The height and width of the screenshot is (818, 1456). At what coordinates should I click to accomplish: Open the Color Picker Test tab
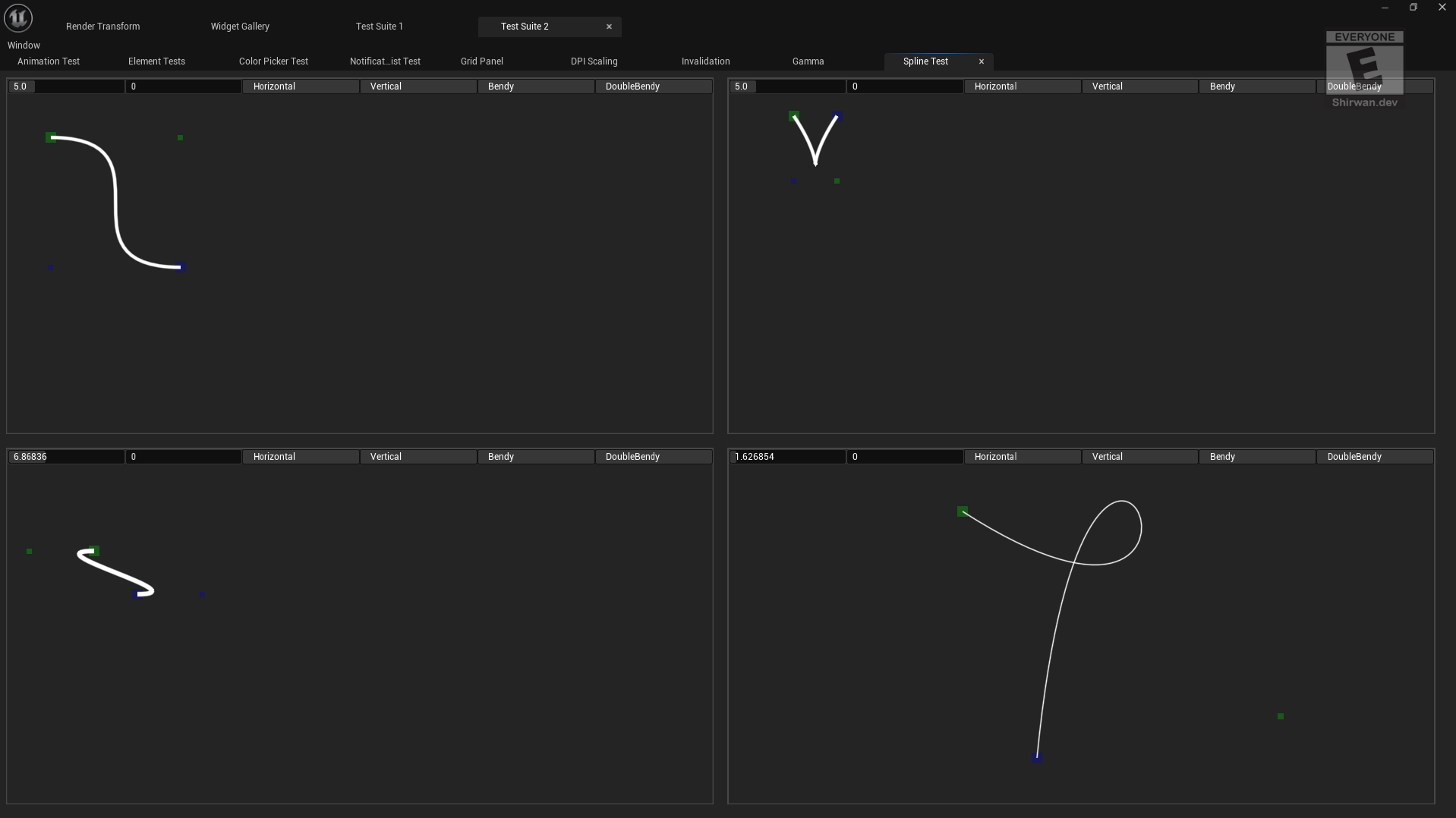coord(273,61)
